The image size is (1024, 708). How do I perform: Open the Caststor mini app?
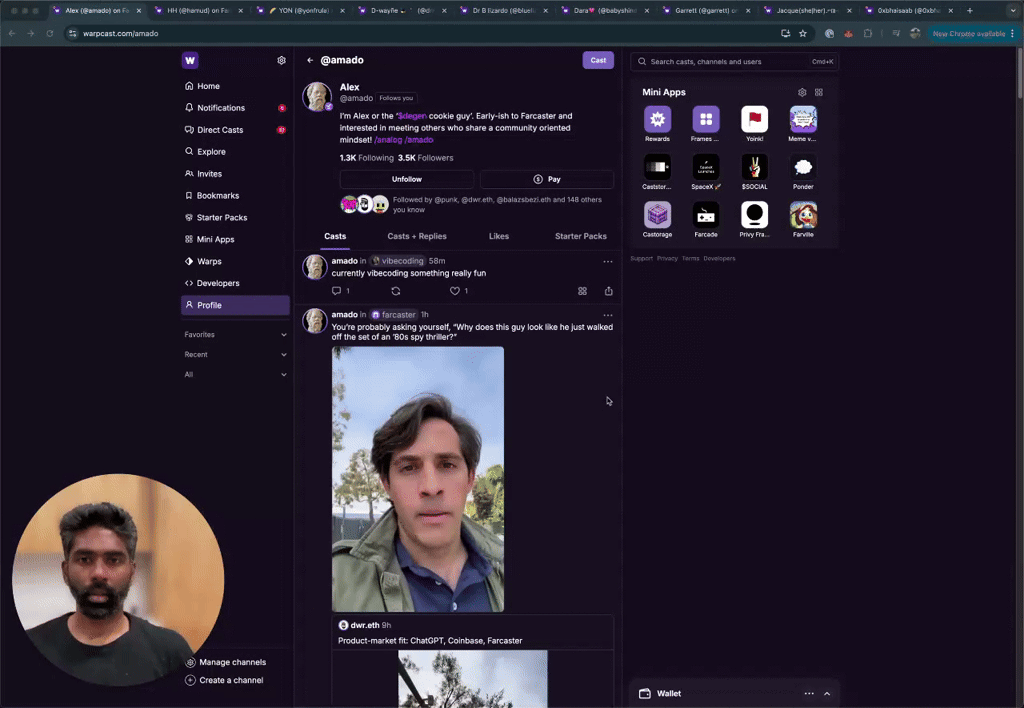(657, 167)
